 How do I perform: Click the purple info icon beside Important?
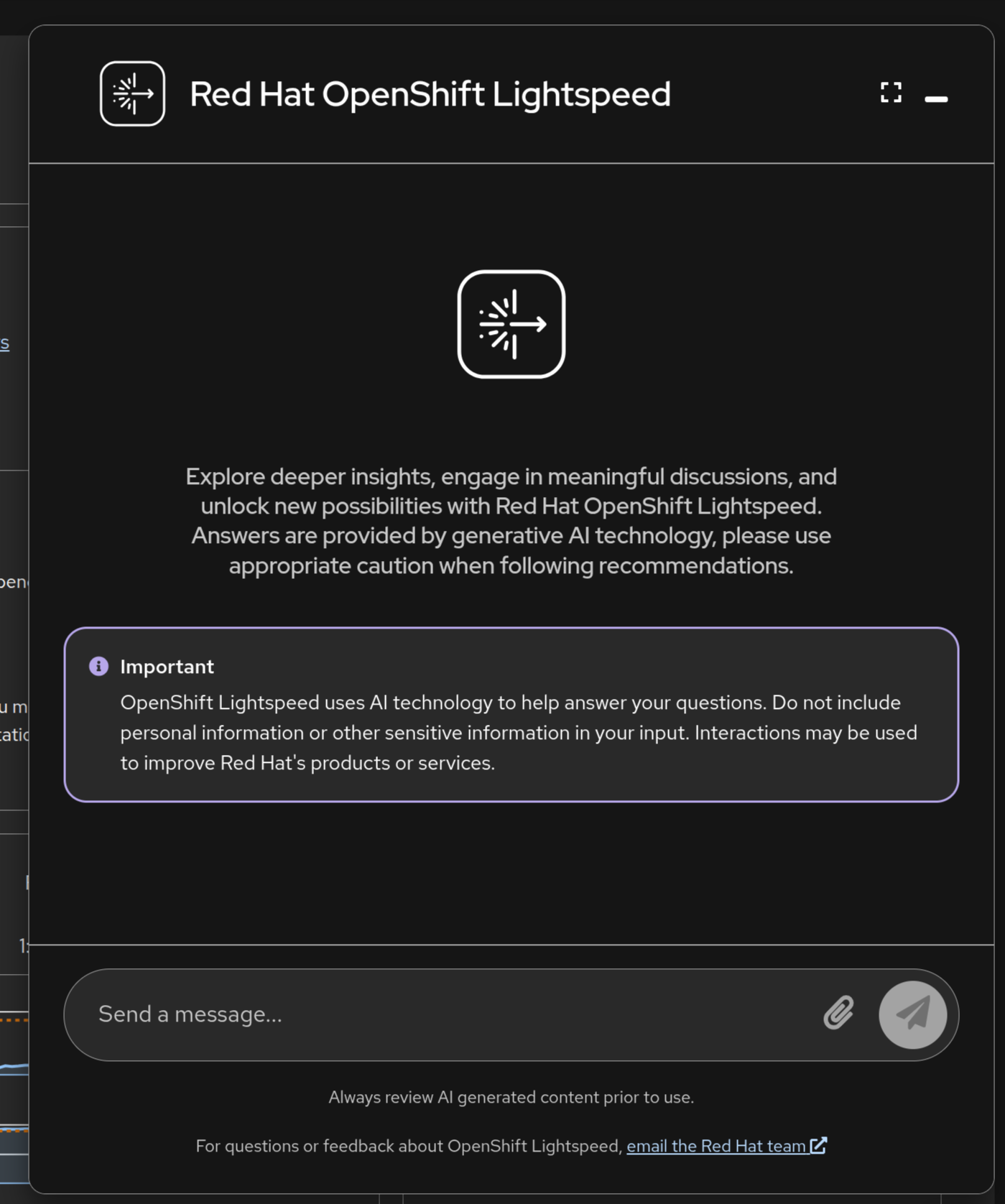pos(98,667)
